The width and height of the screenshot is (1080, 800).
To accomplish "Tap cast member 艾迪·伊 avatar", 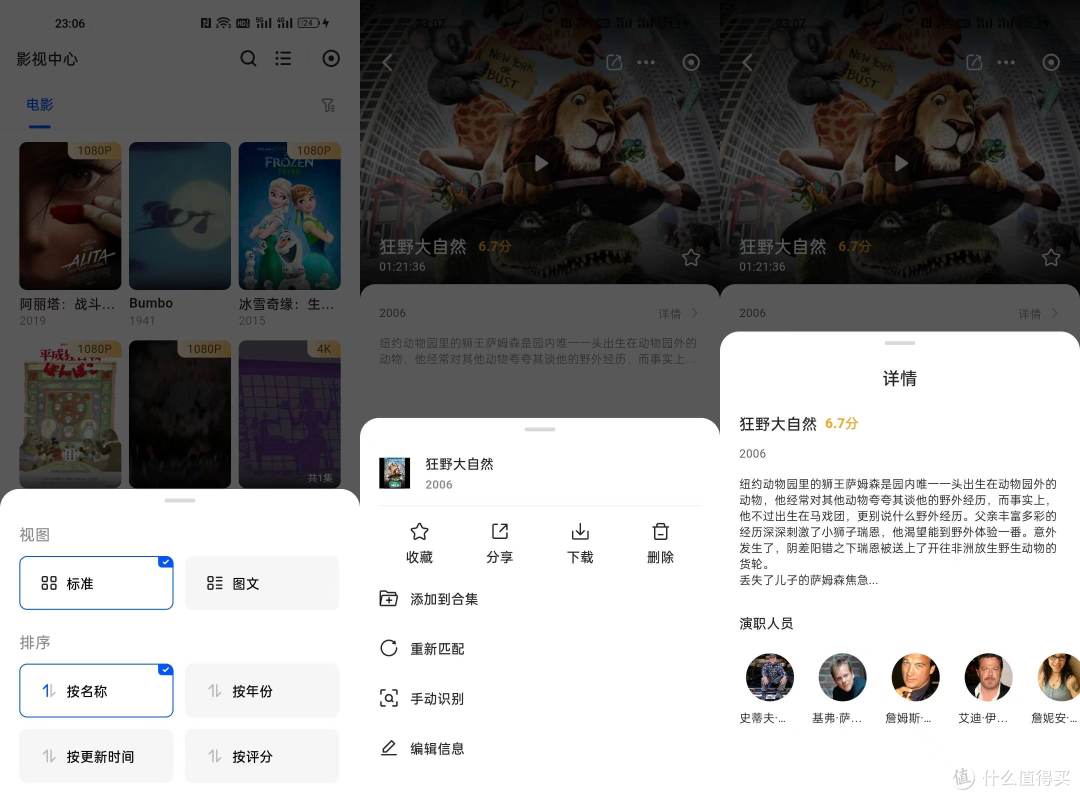I will pos(988,677).
